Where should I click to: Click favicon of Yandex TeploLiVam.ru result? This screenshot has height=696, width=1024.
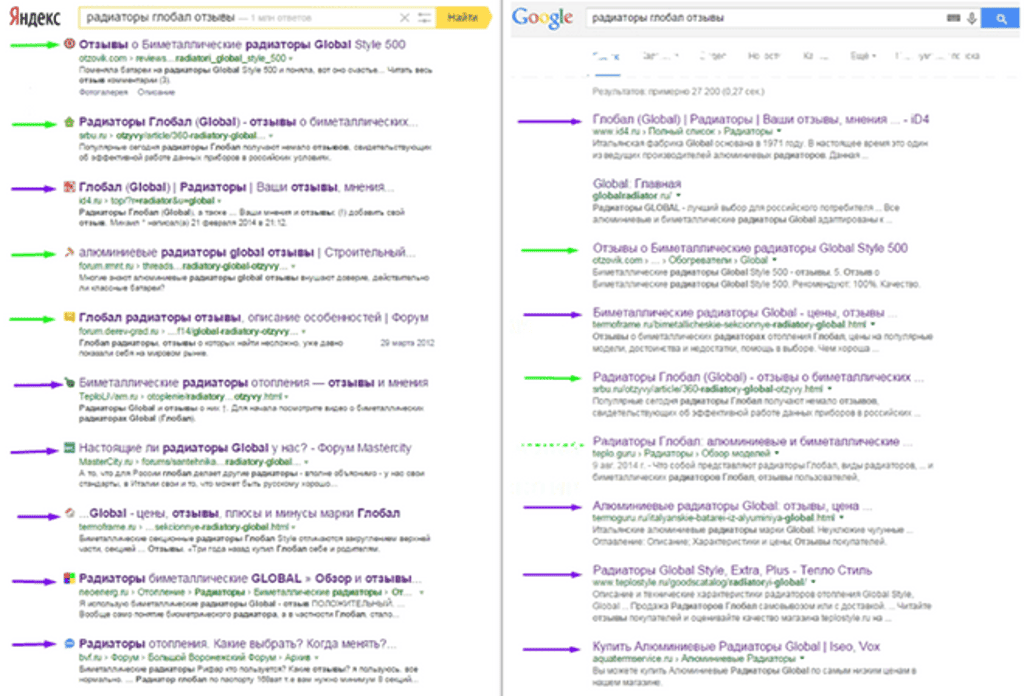pyautogui.click(x=69, y=383)
